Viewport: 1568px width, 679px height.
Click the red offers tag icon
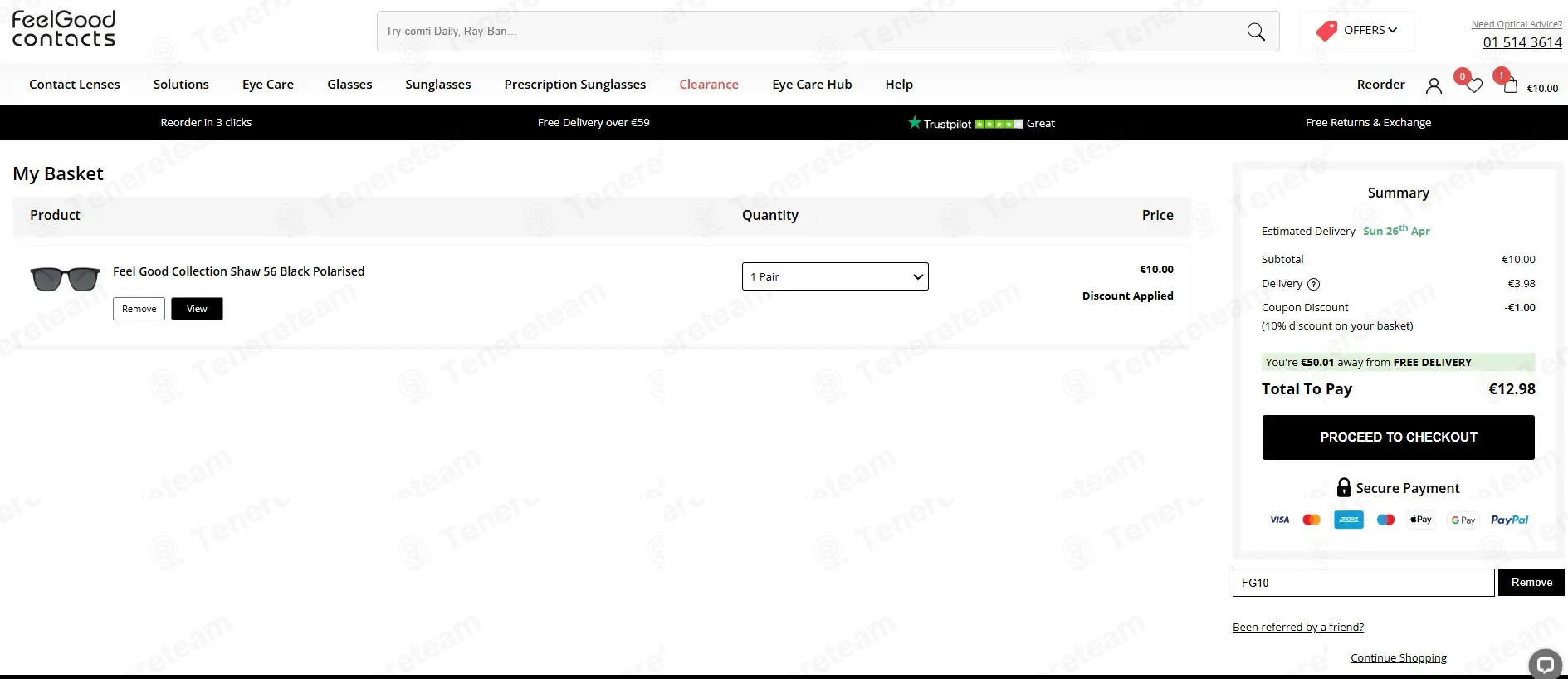[x=1326, y=31]
